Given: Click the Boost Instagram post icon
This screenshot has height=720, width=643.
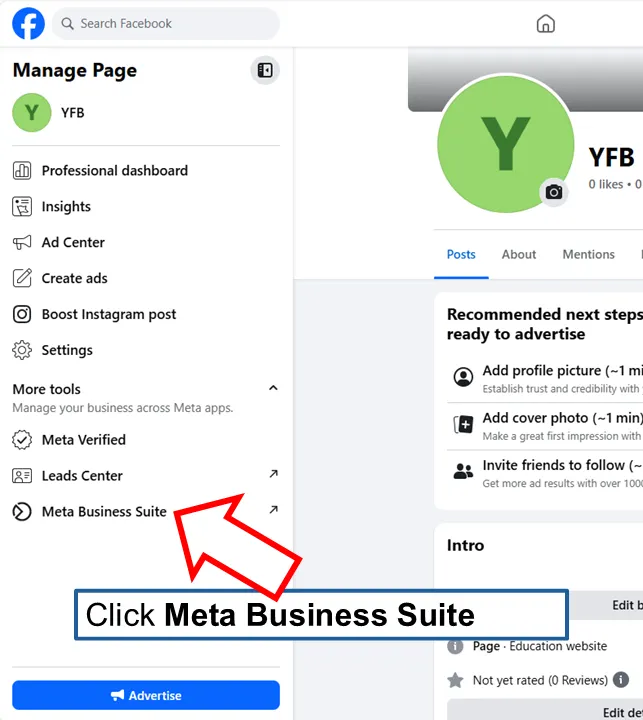Looking at the screenshot, I should coord(22,314).
